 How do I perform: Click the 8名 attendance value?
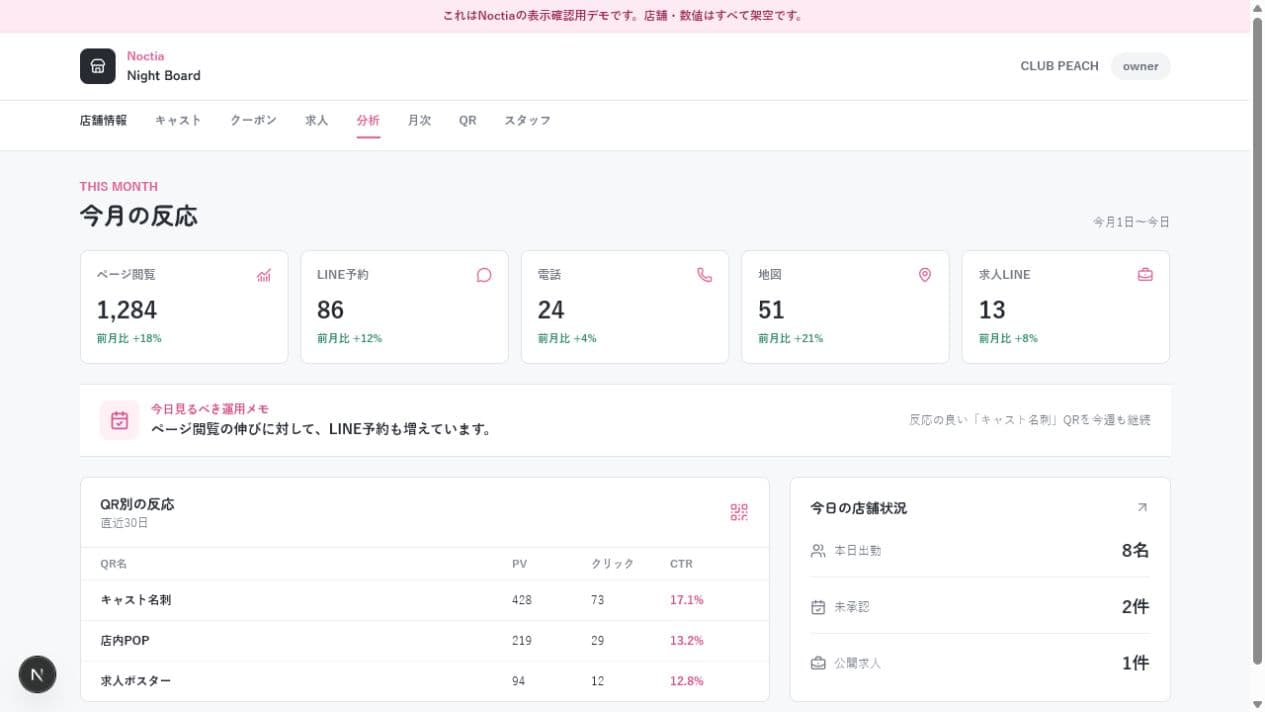coord(1135,550)
